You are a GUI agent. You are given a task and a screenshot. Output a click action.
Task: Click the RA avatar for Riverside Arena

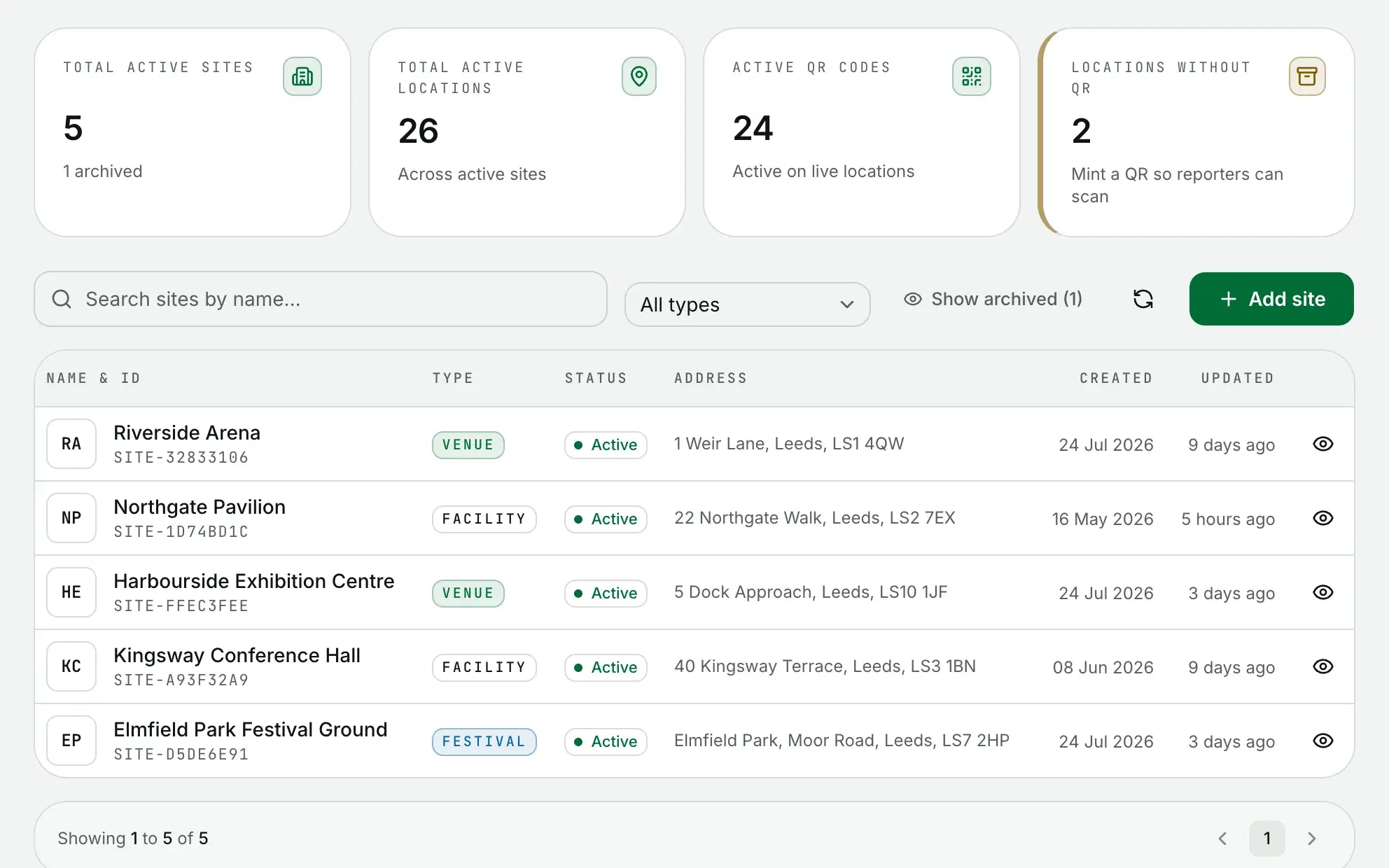pos(71,444)
